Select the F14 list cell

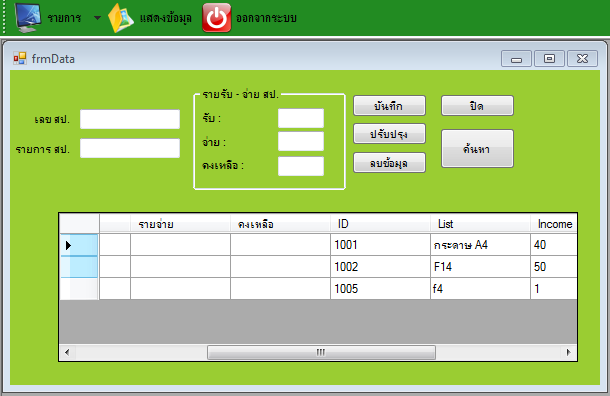480,267
